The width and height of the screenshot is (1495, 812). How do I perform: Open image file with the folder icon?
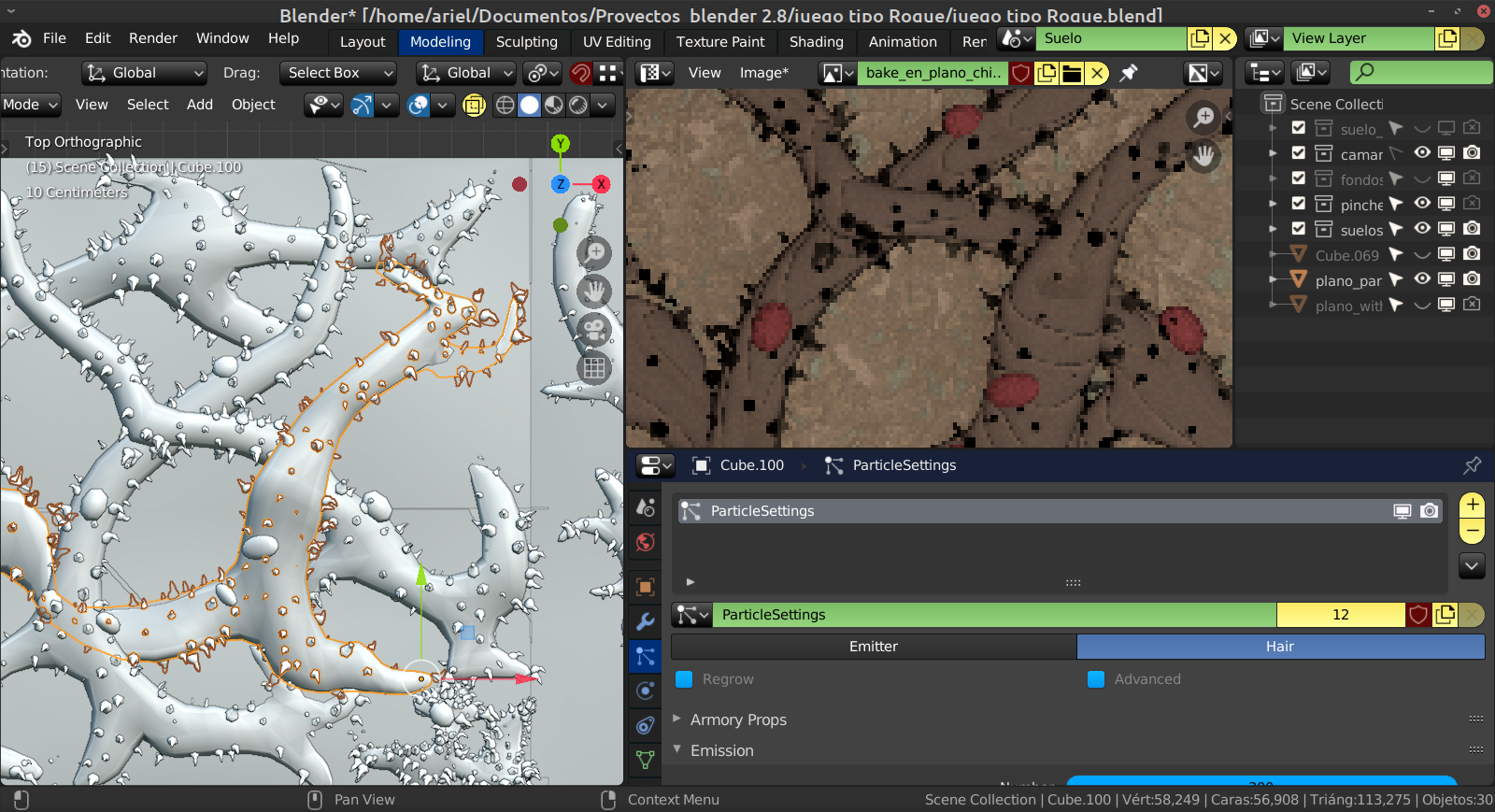[1072, 73]
